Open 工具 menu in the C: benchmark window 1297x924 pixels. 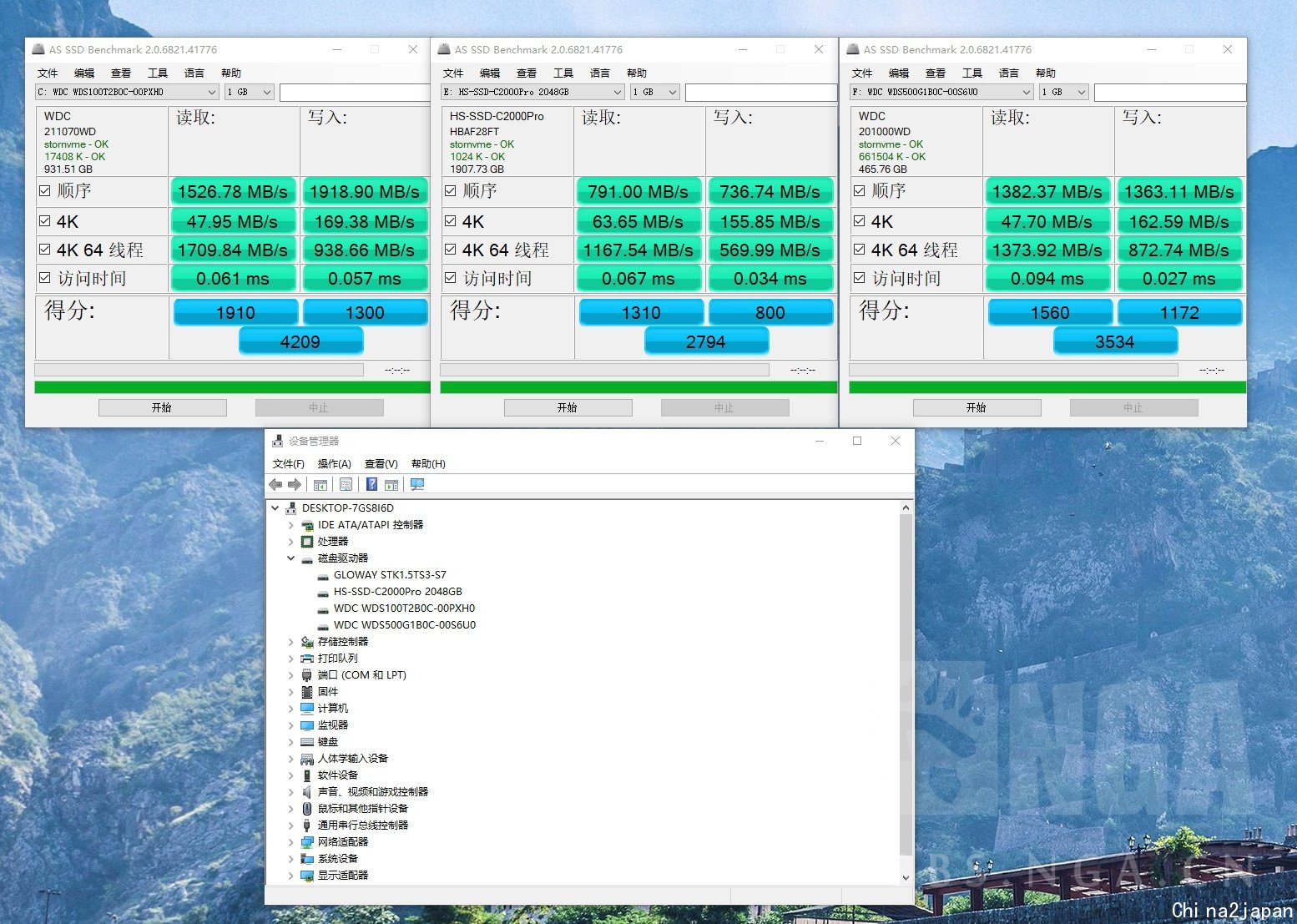pyautogui.click(x=158, y=73)
